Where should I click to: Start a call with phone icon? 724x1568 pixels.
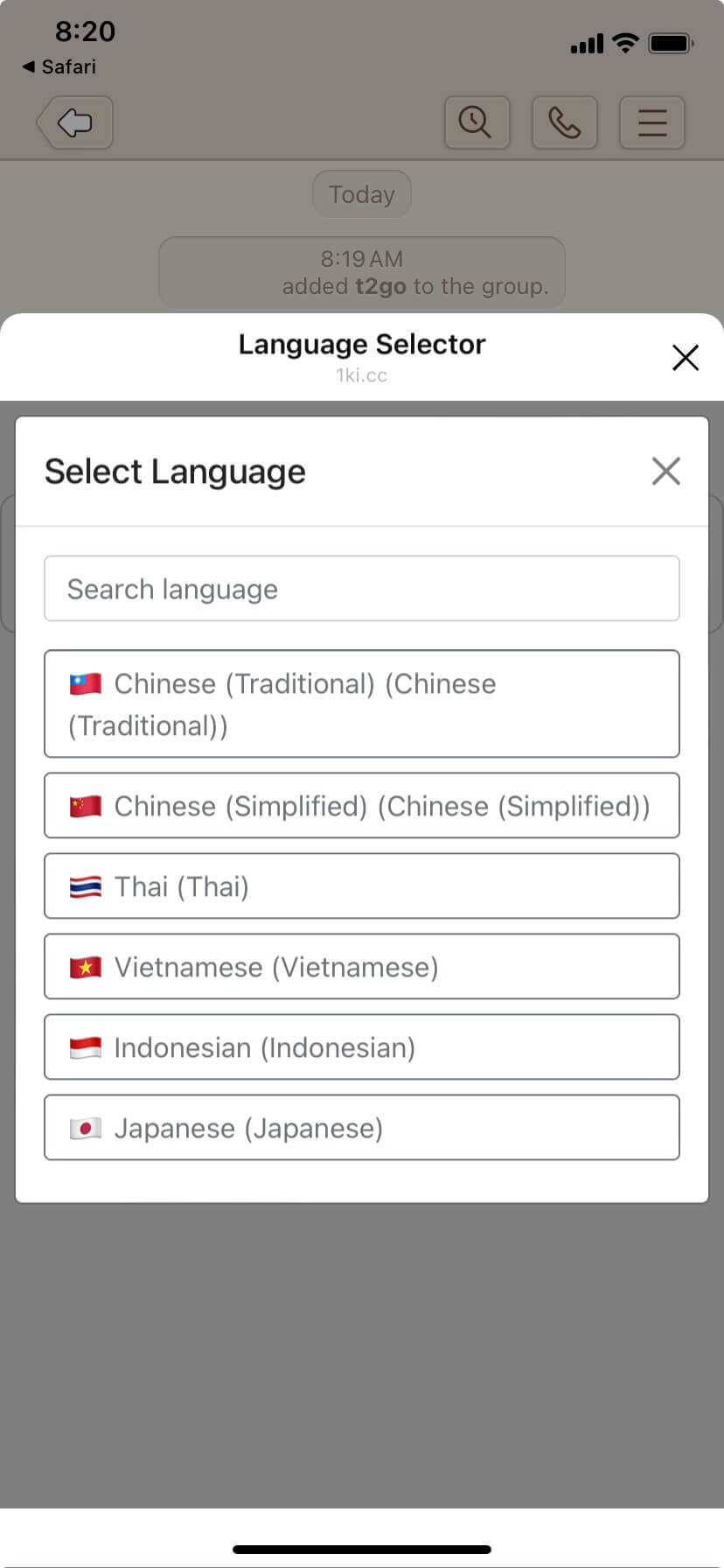tap(564, 122)
